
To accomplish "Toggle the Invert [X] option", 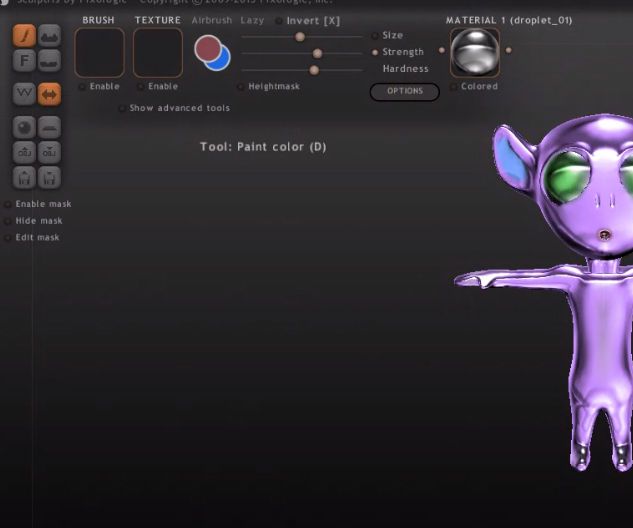I will click(279, 21).
